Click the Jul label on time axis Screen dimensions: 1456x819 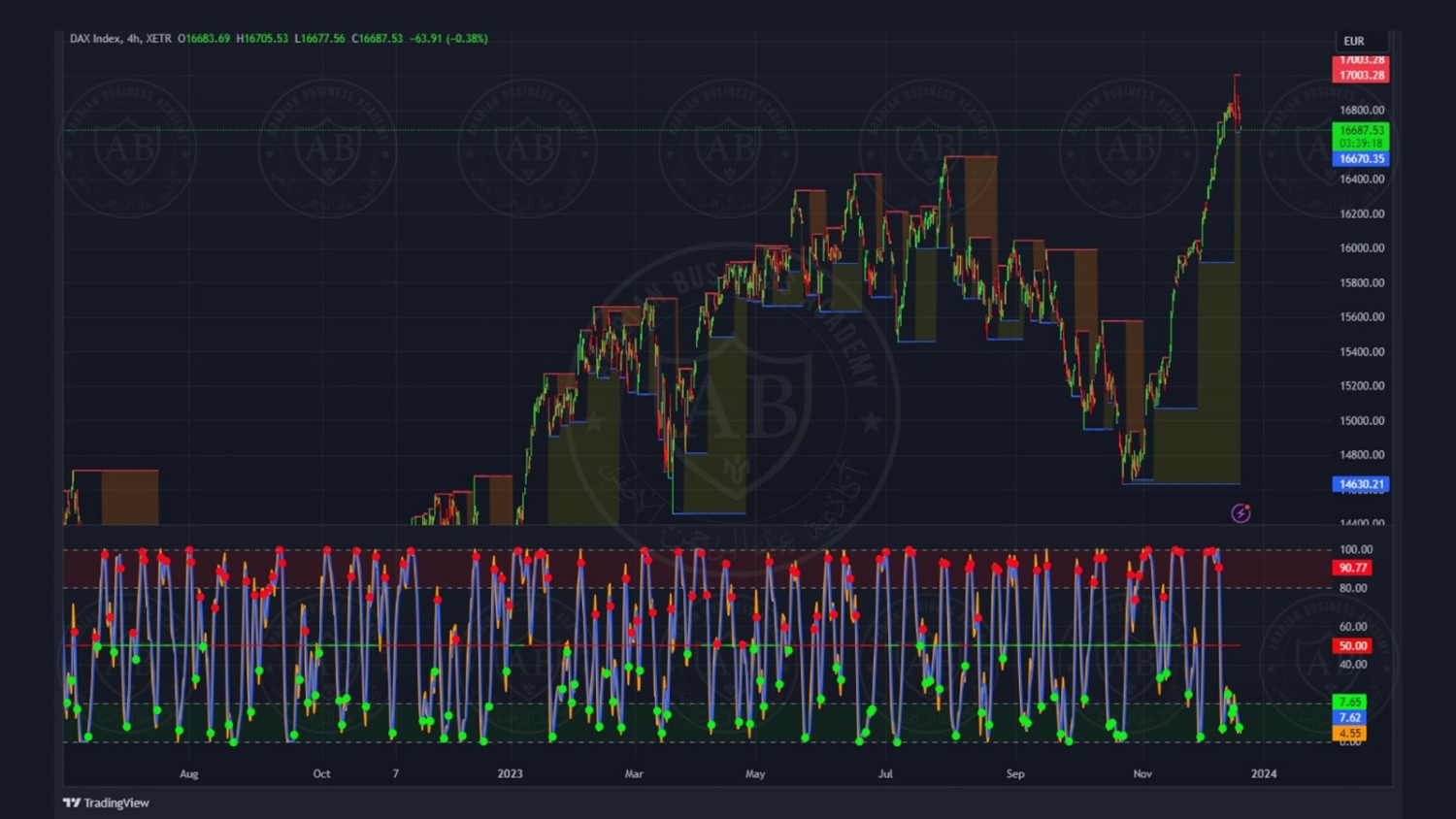(885, 774)
